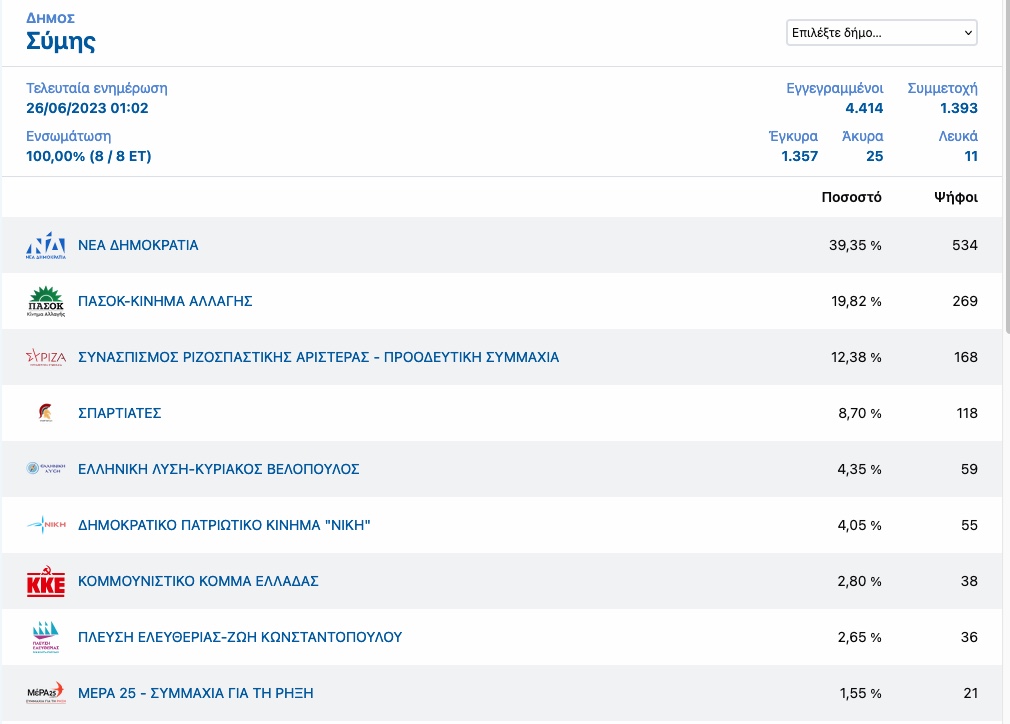Click the Έγκυρα label
This screenshot has width=1010, height=724.
(793, 137)
